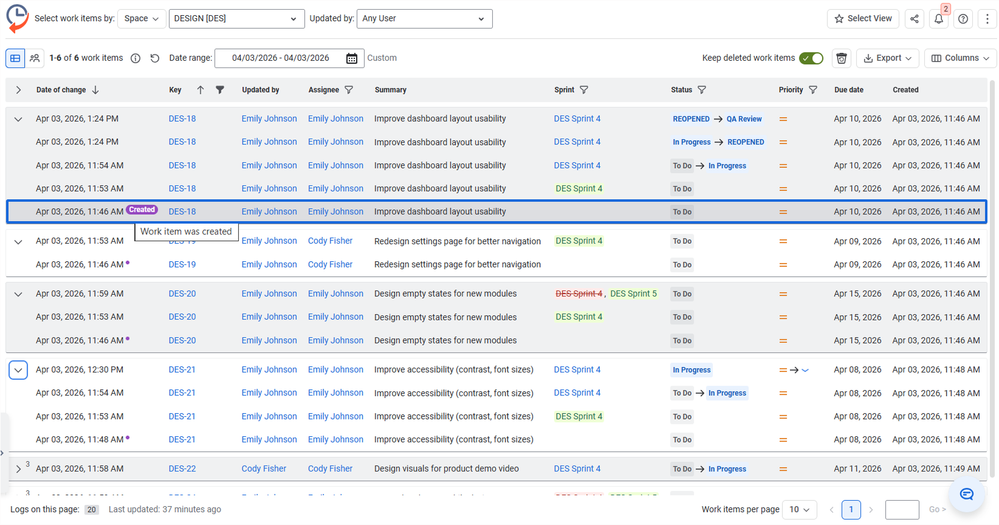
Task: Click QA Review status in first row
Action: click(x=744, y=119)
